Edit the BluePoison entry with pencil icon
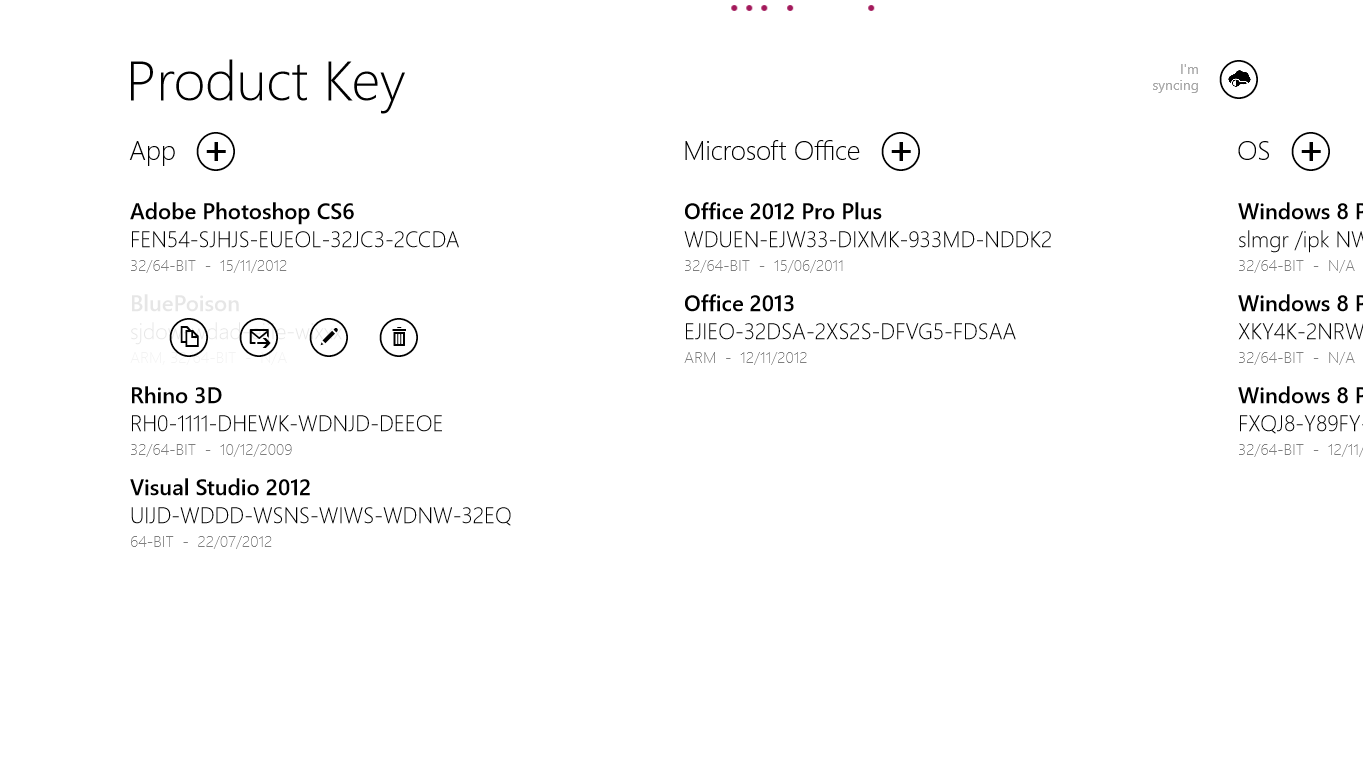 click(x=329, y=338)
